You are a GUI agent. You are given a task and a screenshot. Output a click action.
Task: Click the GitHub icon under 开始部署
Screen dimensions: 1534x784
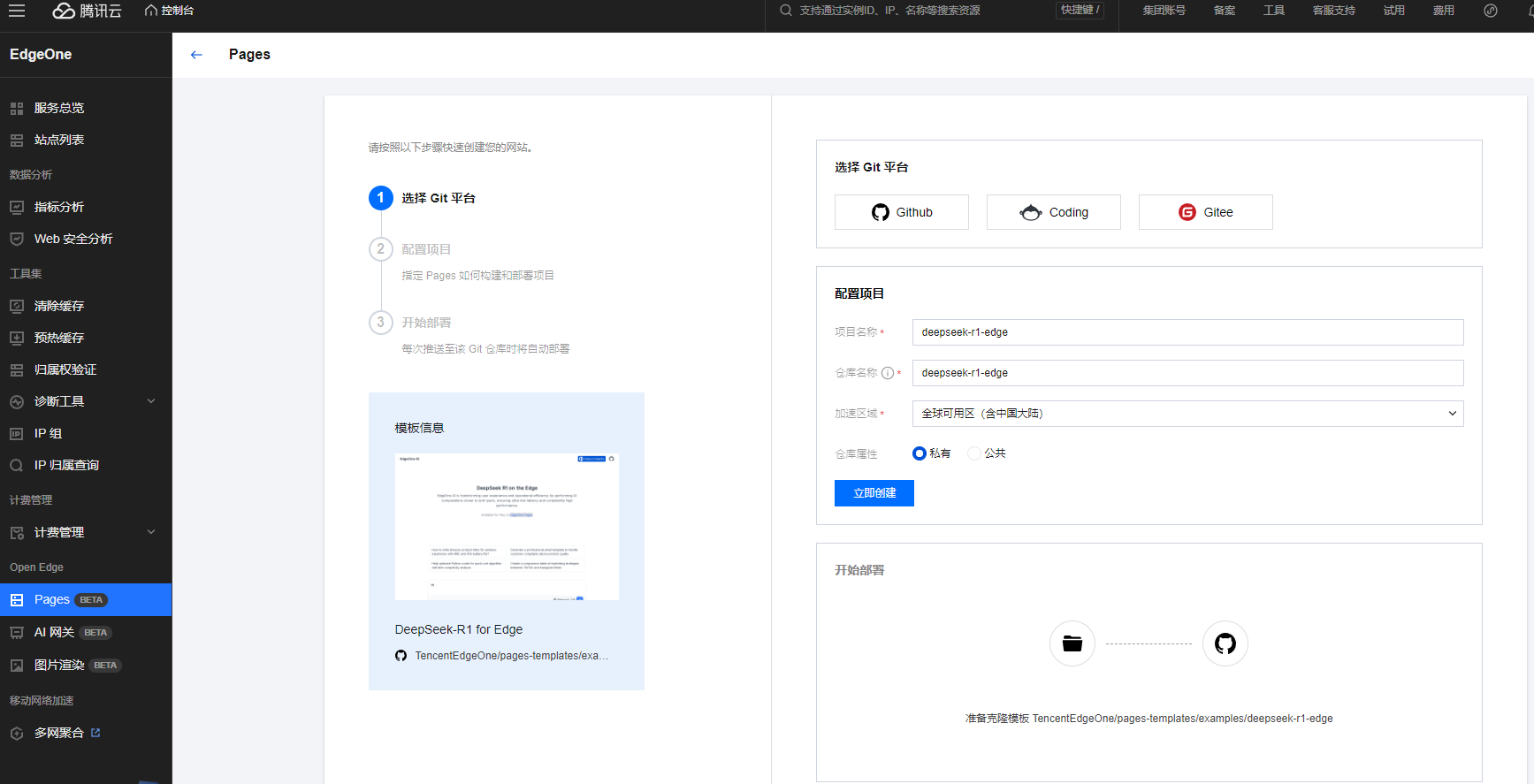1225,643
